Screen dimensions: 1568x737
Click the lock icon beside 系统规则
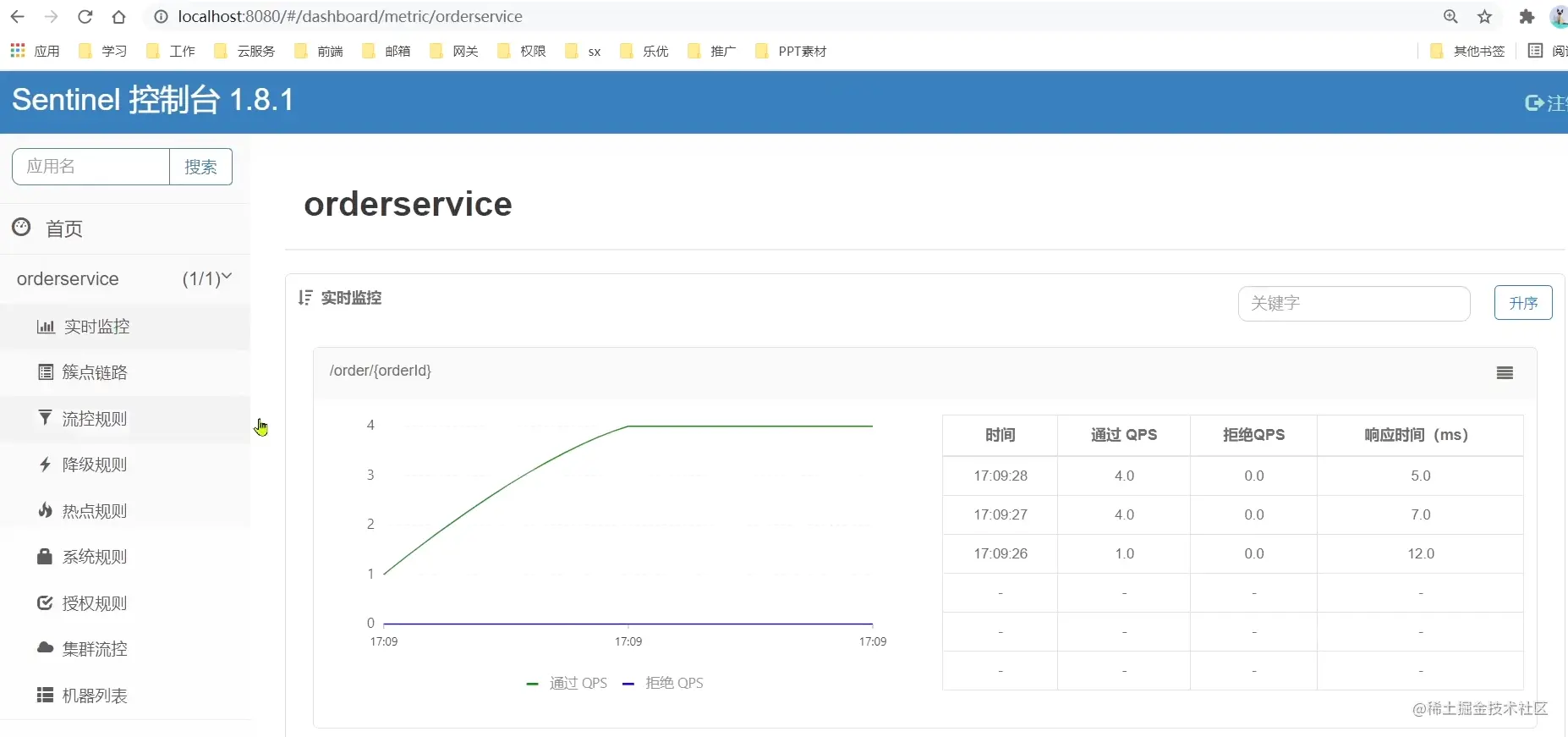pyautogui.click(x=45, y=556)
